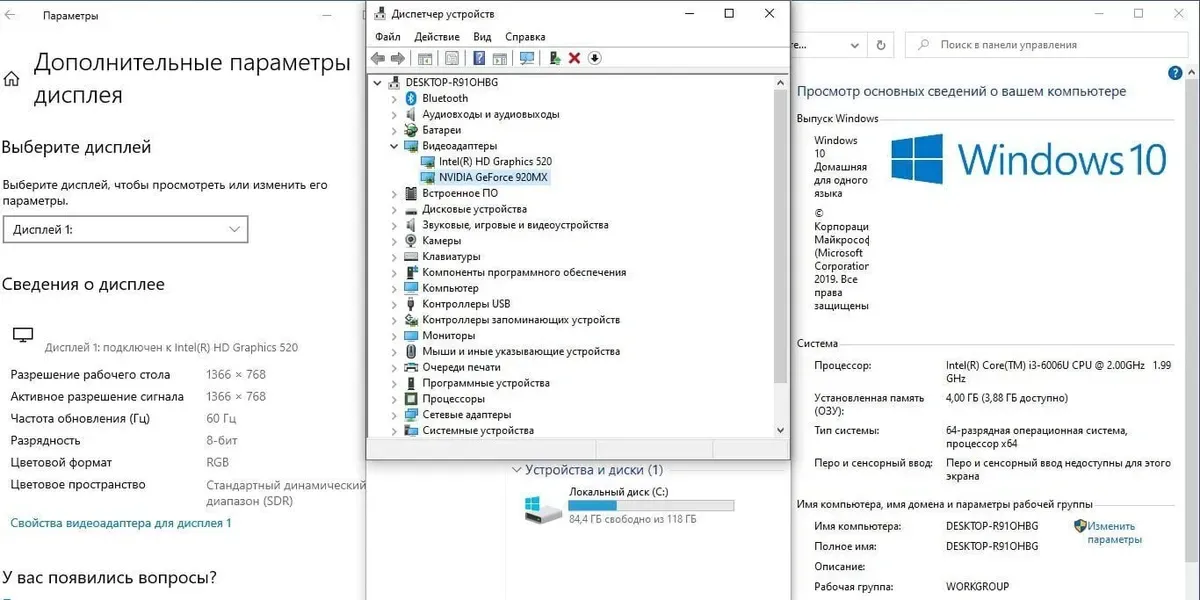Open the Вид menu
1200x600 pixels.
[482, 37]
